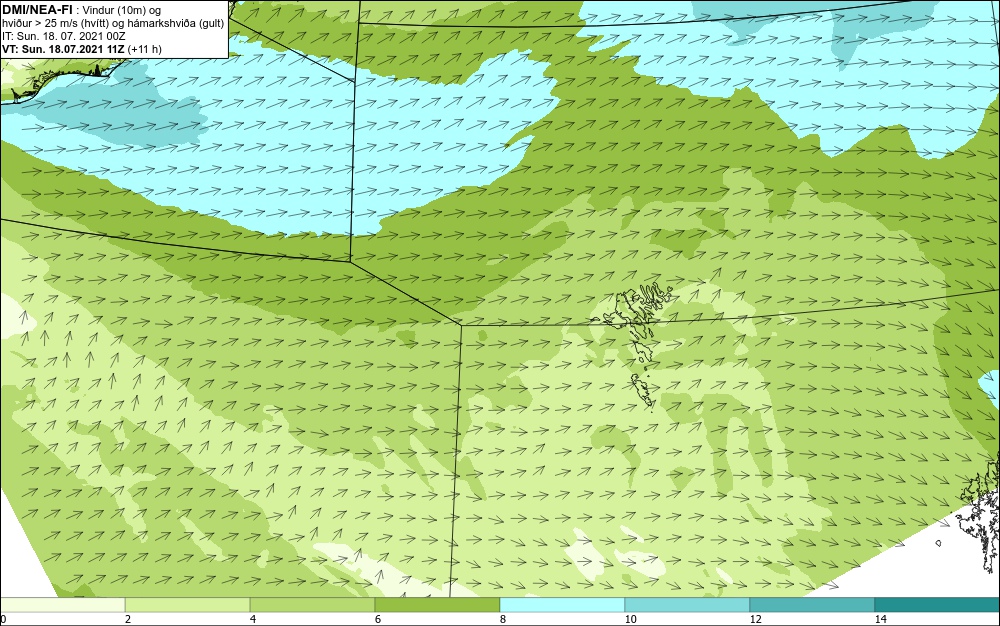Click the 'hviður > 25 m/s (hvítt)' text

pyautogui.click(x=50, y=24)
